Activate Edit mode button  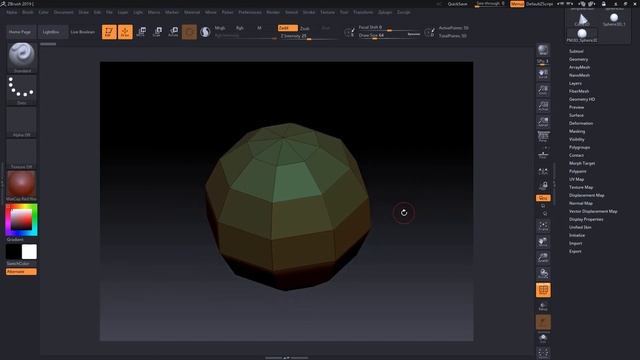(x=109, y=32)
